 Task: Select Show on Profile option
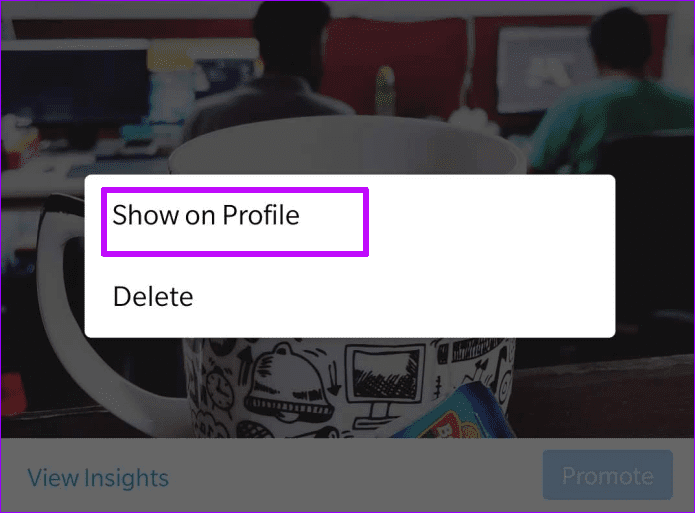[207, 215]
